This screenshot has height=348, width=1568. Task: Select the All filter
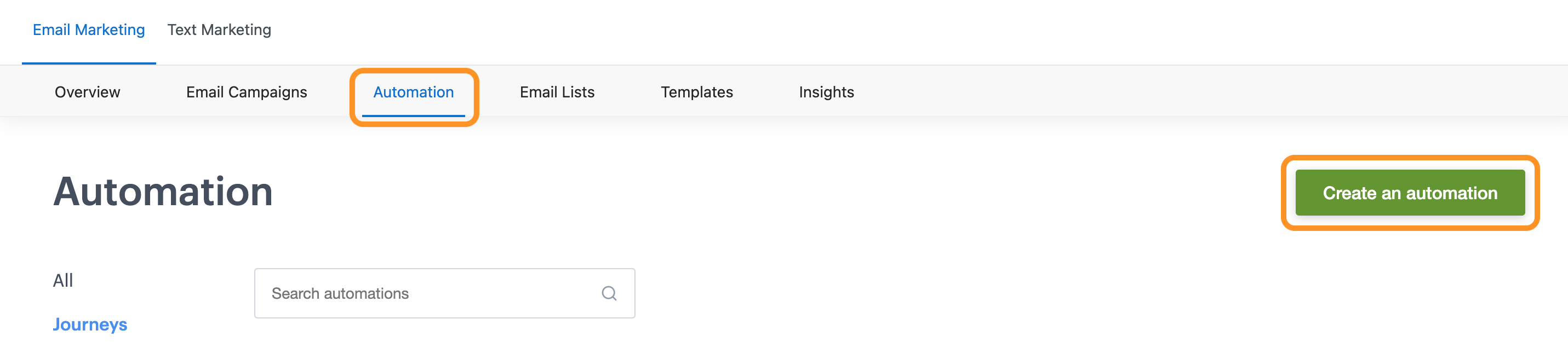[62, 281]
